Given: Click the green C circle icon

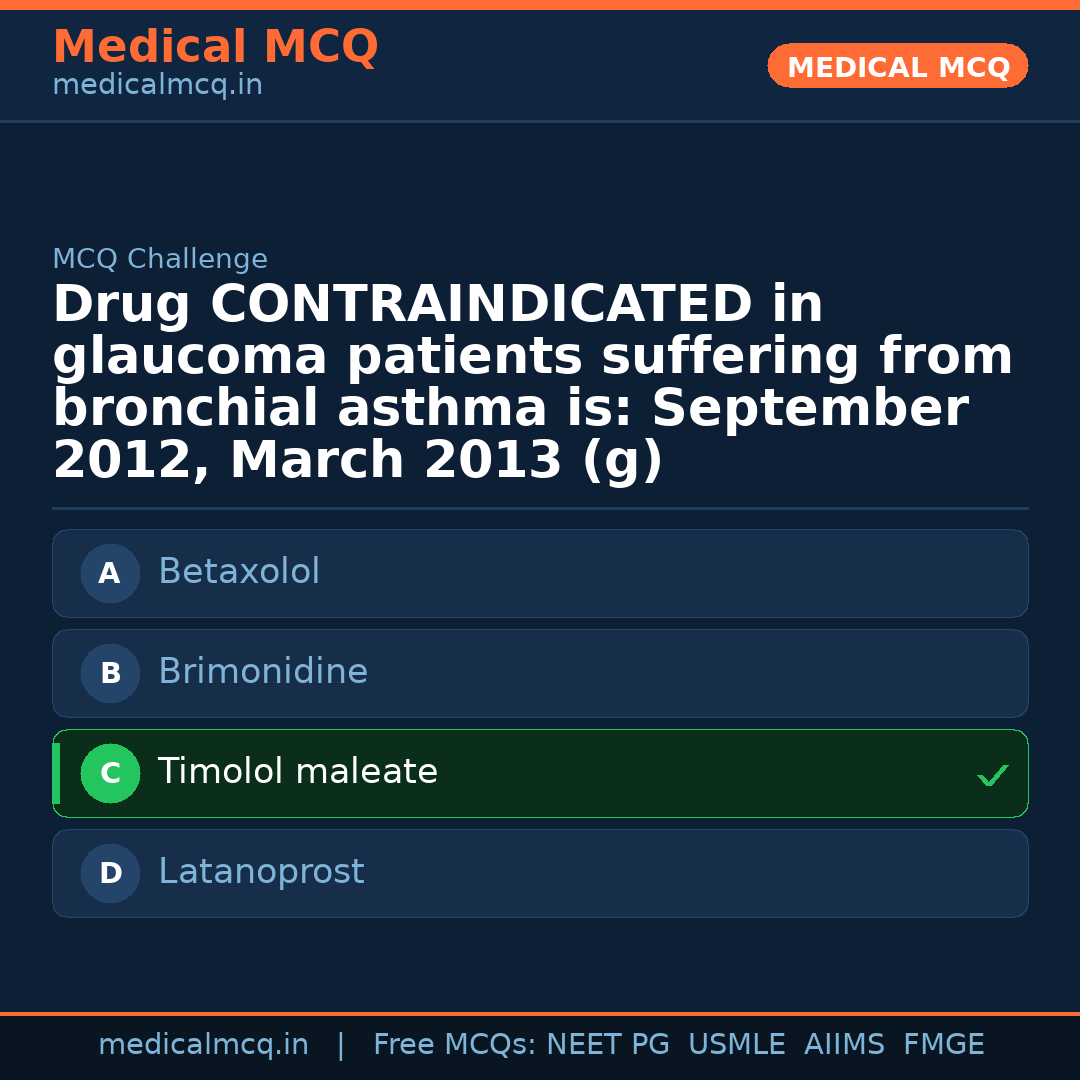Looking at the screenshot, I should pos(110,774).
